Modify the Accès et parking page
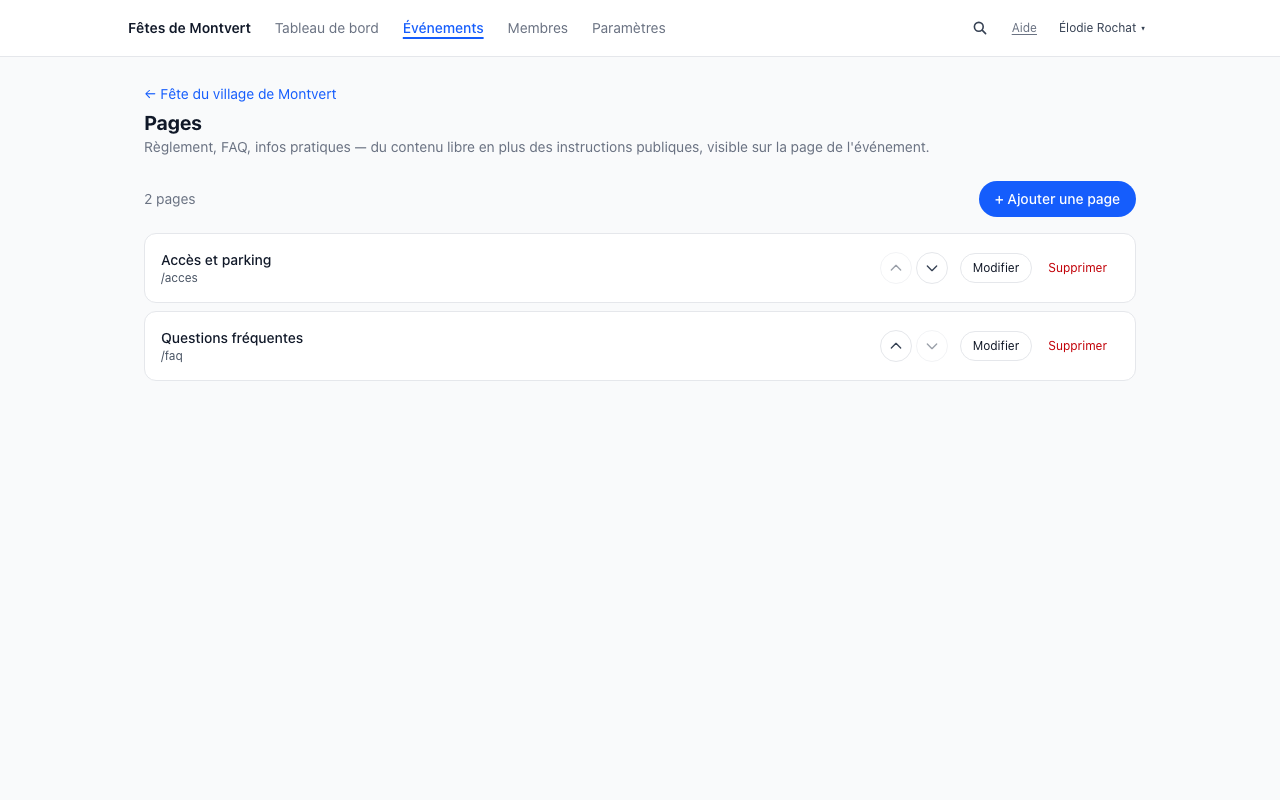This screenshot has height=800, width=1280. (996, 268)
